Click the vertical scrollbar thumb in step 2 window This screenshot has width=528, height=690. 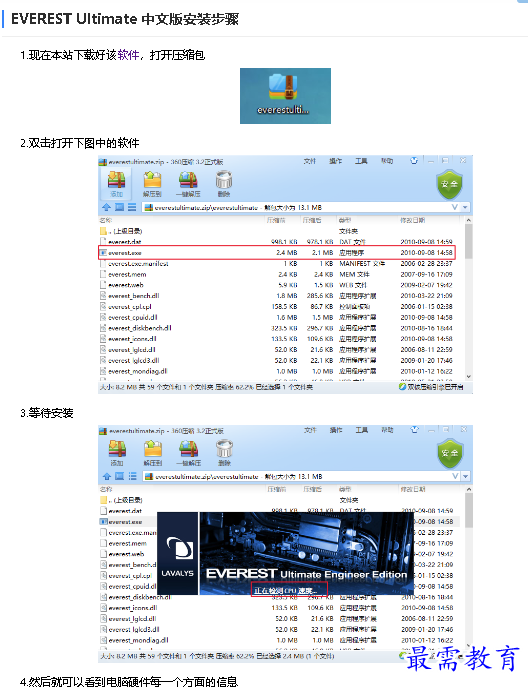[468, 241]
